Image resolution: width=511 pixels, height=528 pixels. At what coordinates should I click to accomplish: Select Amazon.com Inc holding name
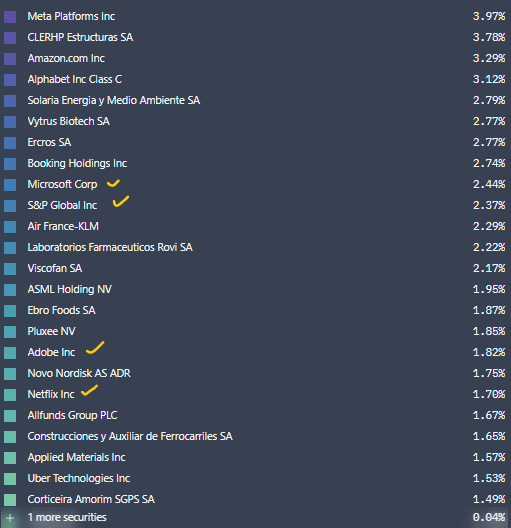click(66, 58)
